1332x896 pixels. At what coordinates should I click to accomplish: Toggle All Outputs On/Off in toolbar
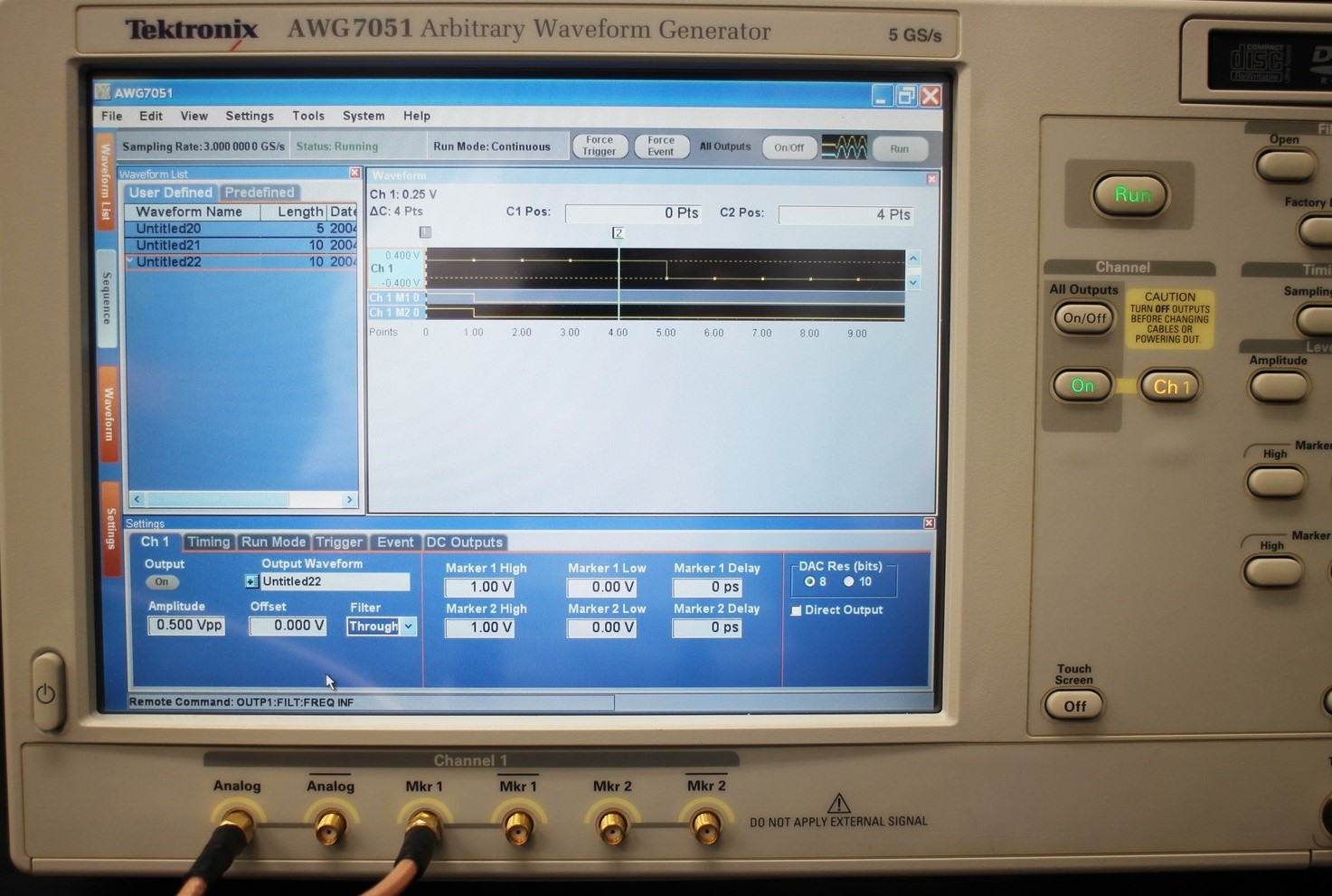(x=789, y=147)
